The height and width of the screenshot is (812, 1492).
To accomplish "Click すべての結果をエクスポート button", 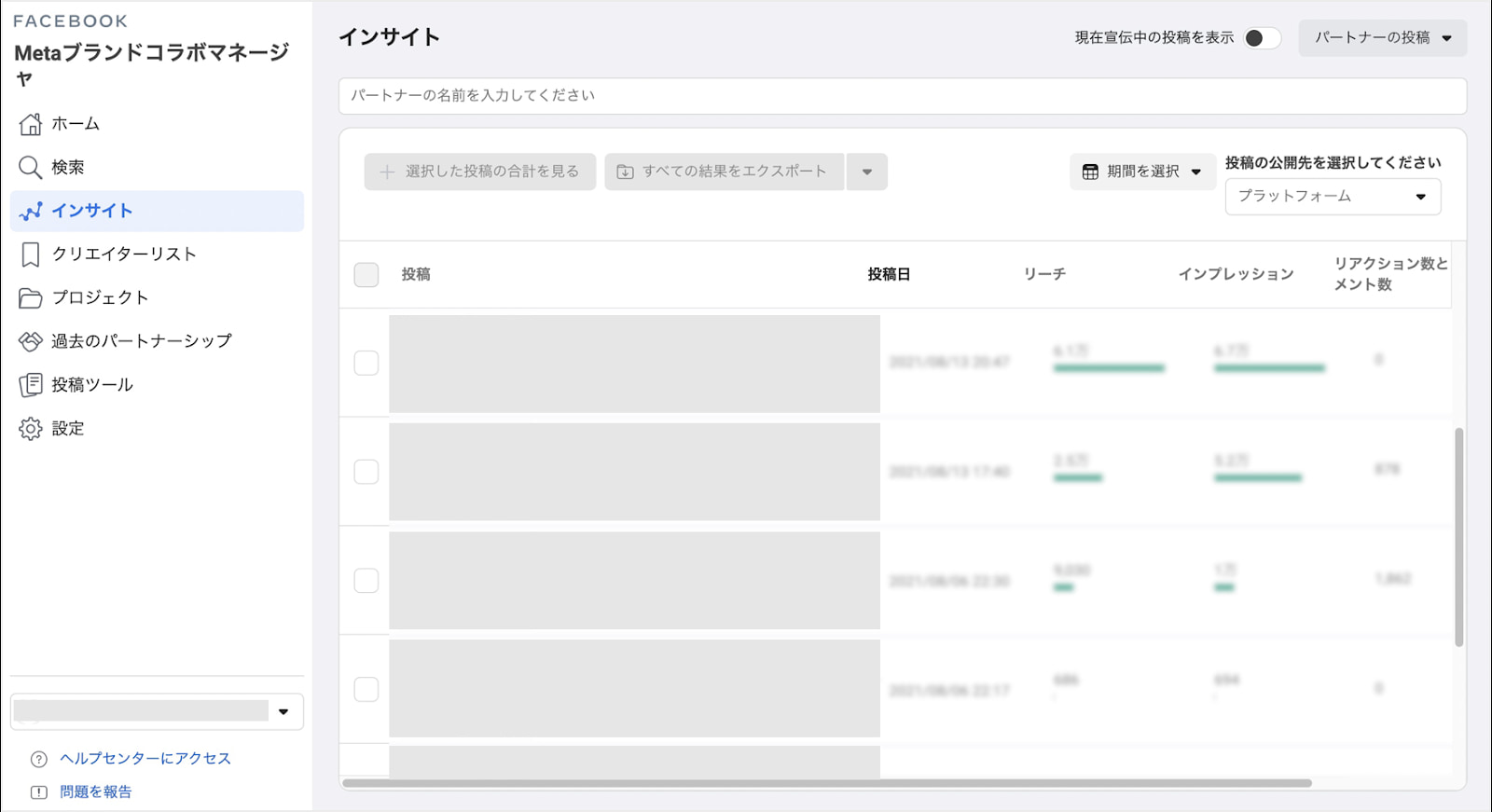I will click(725, 172).
